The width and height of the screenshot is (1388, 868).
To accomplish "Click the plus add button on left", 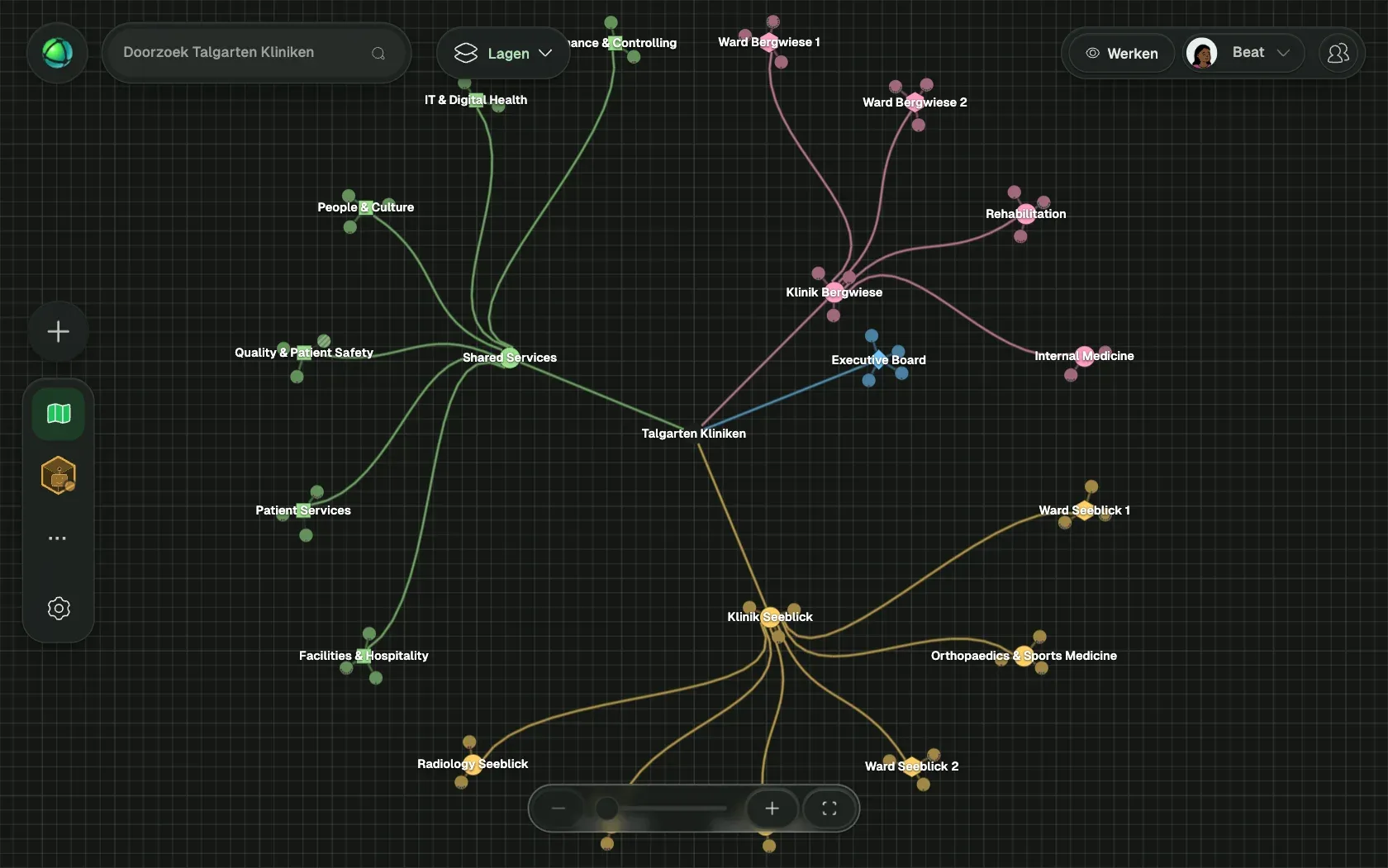I will pyautogui.click(x=58, y=331).
